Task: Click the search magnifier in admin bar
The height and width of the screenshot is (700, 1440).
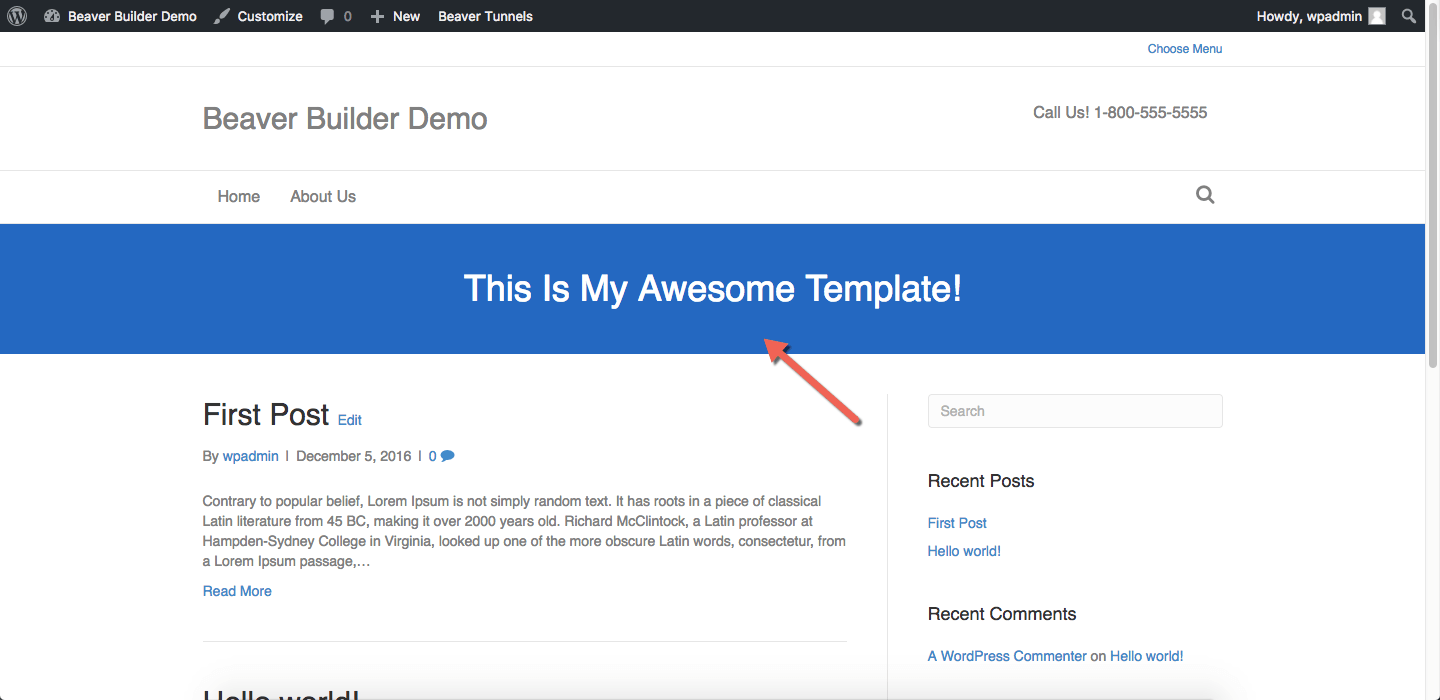Action: tap(1408, 16)
